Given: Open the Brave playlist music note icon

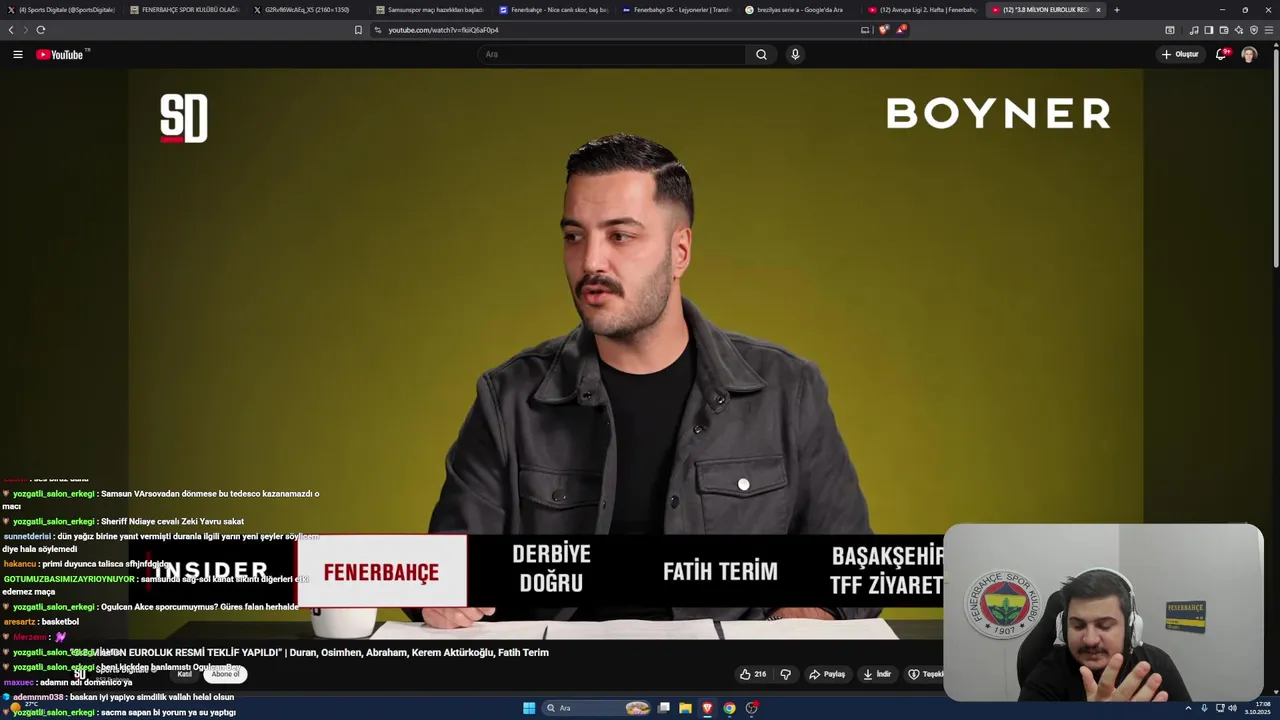Looking at the screenshot, I should (1194, 30).
